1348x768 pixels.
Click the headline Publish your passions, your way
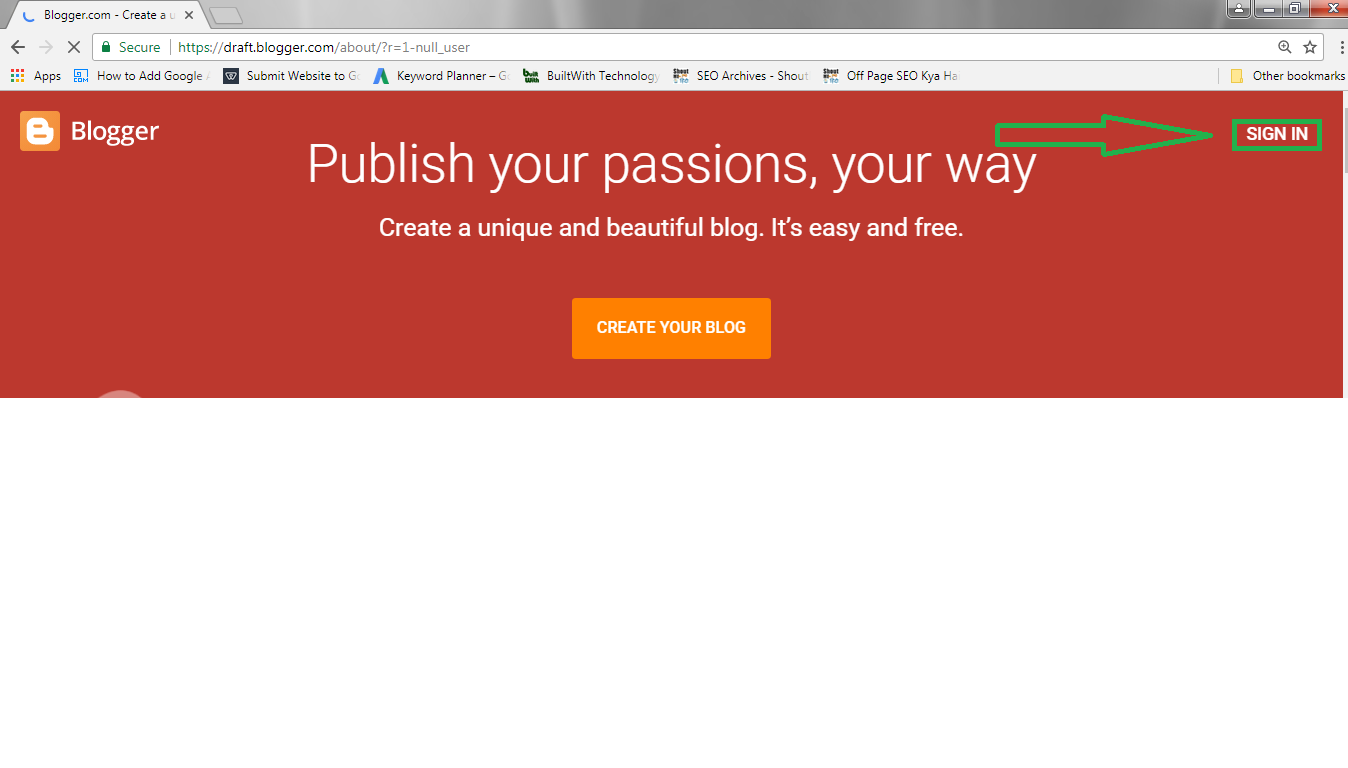coord(671,164)
